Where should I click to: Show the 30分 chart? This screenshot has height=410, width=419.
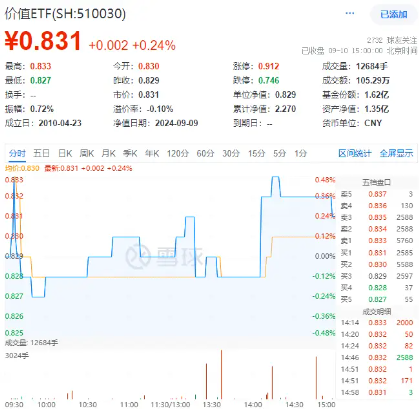tap(231, 153)
